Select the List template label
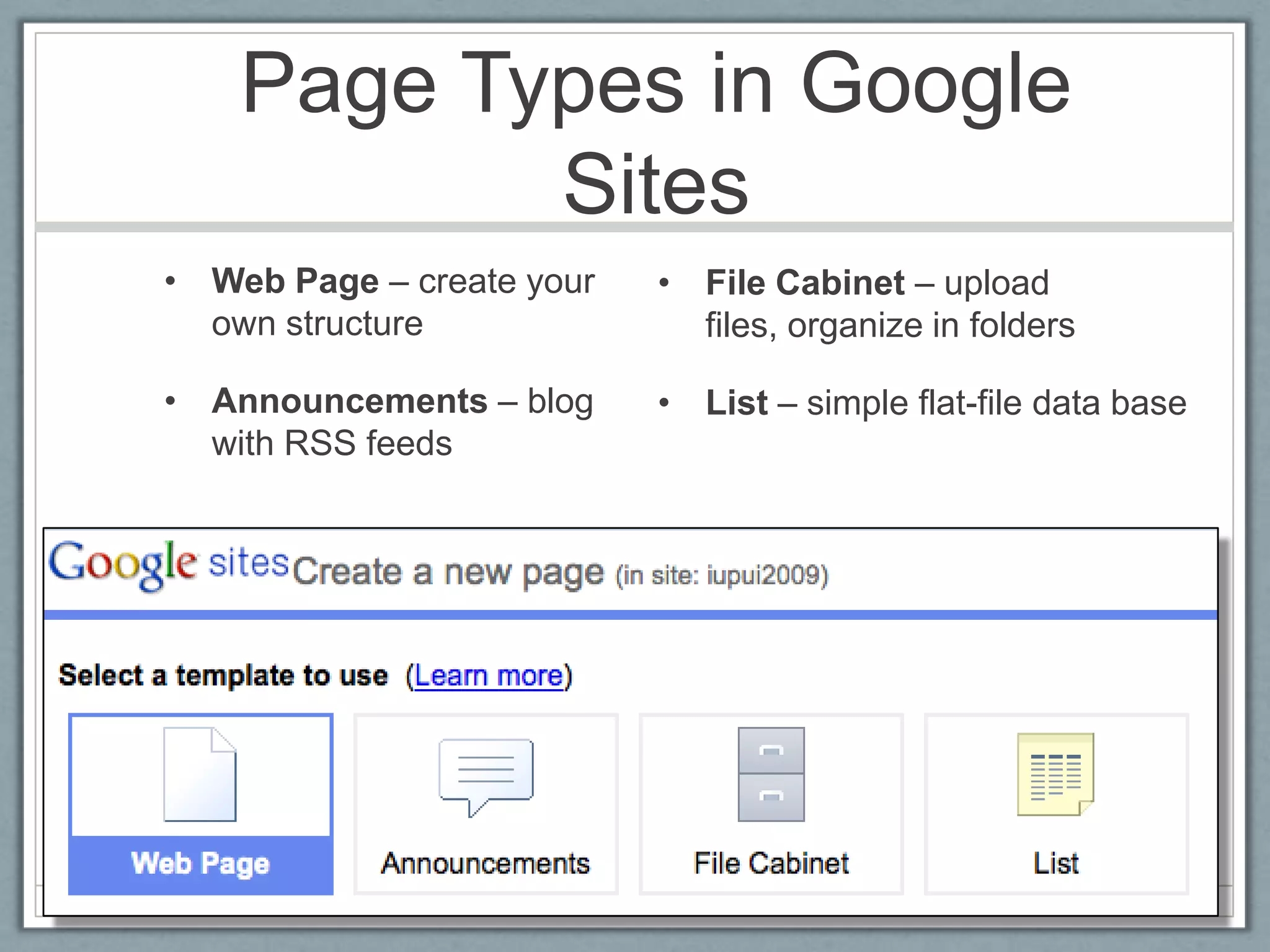 coord(1055,863)
